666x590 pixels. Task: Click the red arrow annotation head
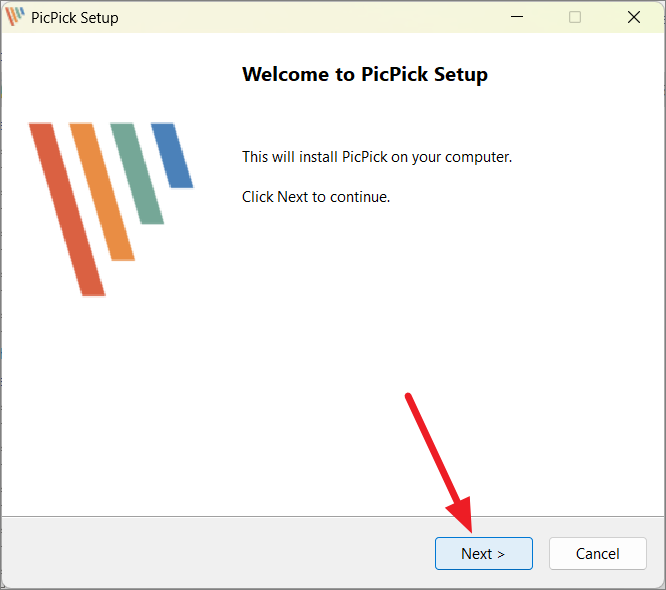(x=461, y=515)
